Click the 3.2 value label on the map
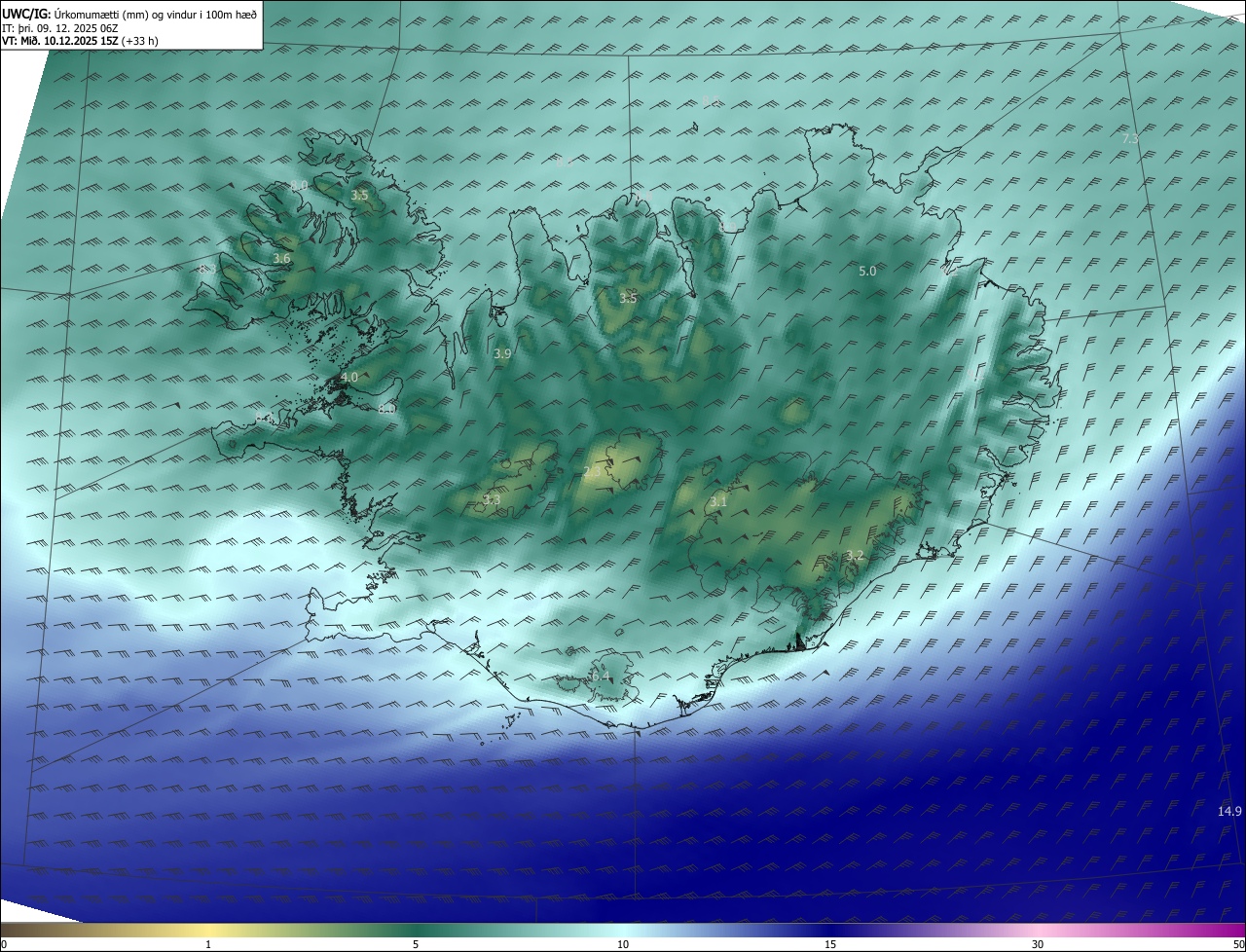1246x952 pixels. click(x=855, y=556)
